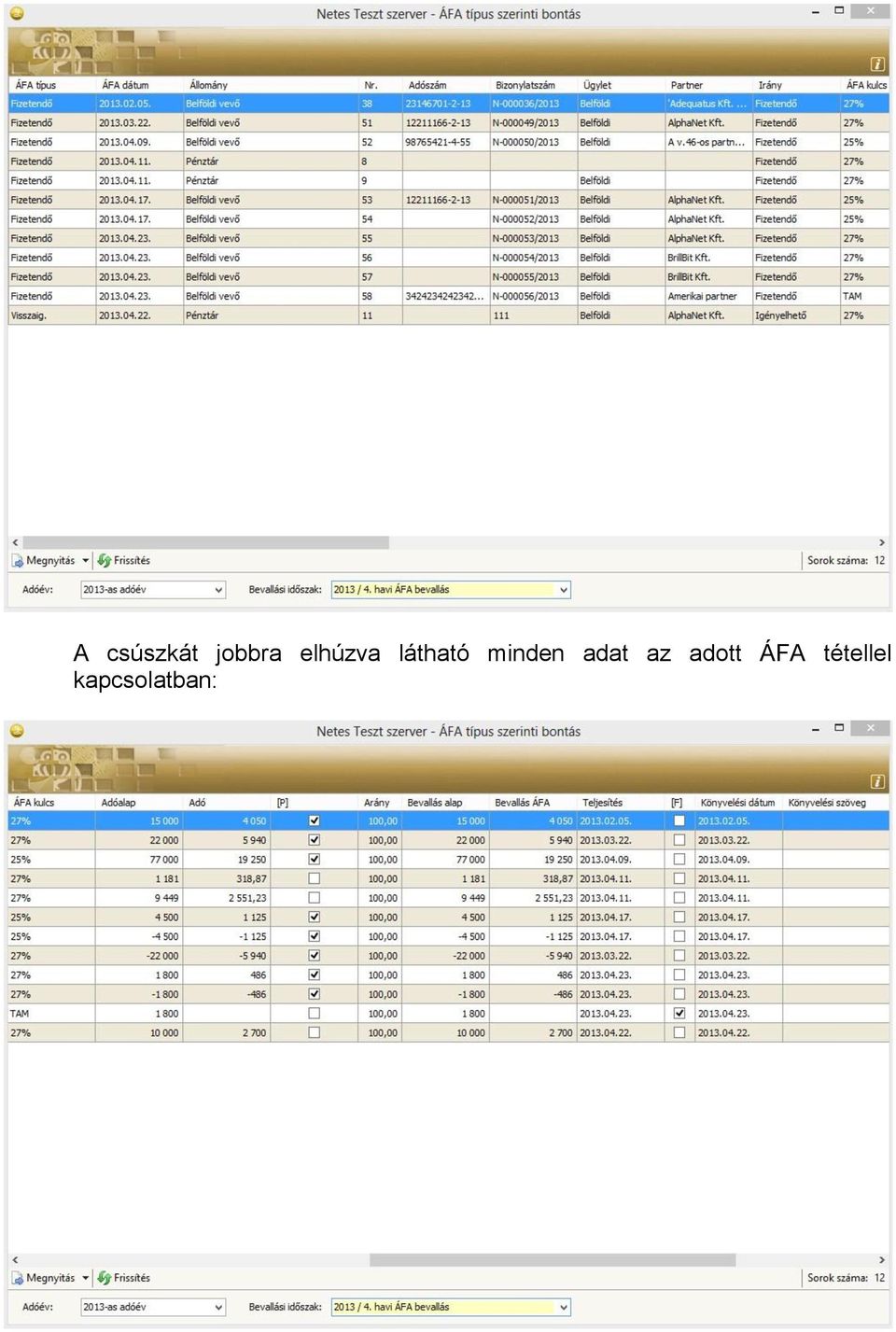Toggle the [F] checkbox on the 10 000 Adóalap row
Viewport: 896px width, 1332px height.
679,1032
